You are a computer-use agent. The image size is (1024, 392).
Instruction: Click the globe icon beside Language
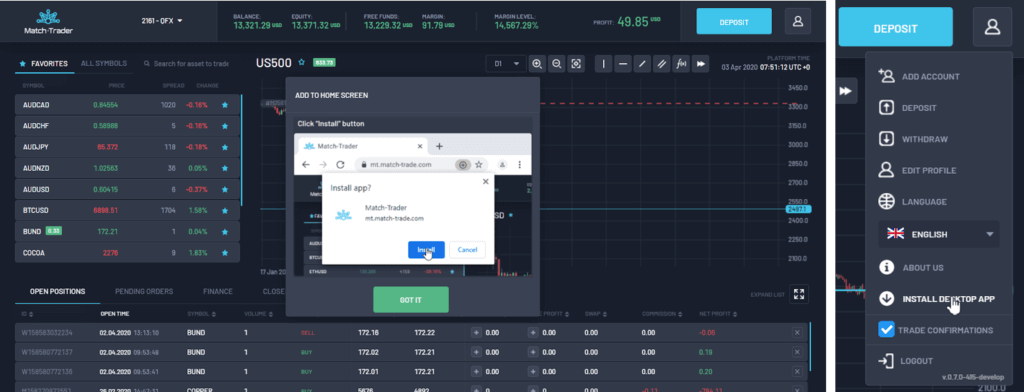[886, 201]
